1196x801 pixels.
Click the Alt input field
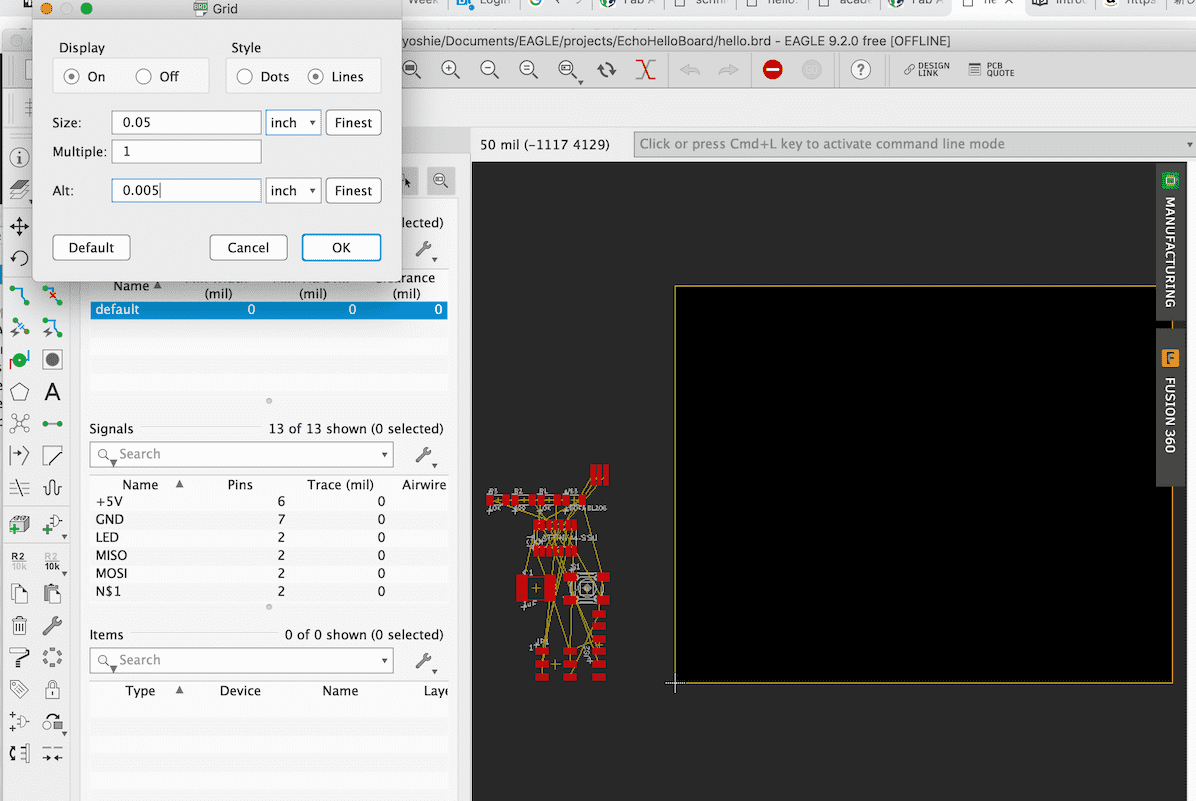click(x=187, y=191)
